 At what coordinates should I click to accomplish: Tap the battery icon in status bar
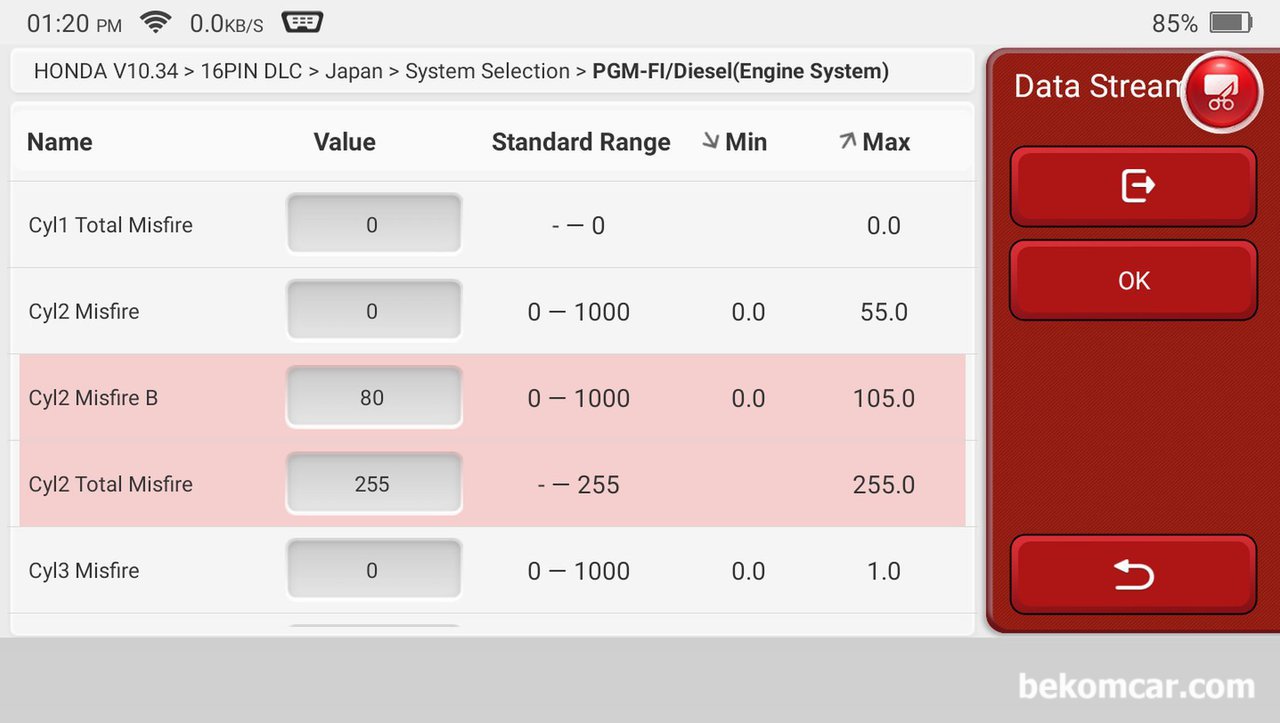click(x=1231, y=22)
